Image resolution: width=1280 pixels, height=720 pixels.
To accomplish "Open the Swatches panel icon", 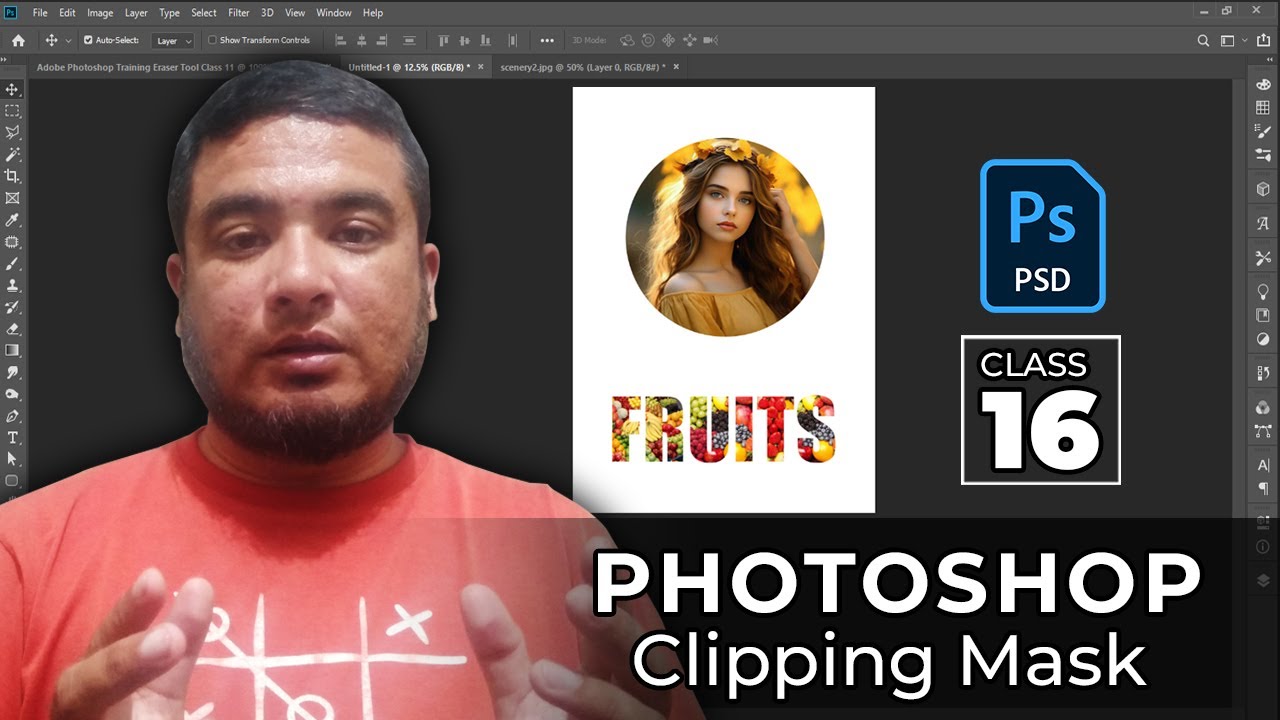I will pyautogui.click(x=1263, y=108).
